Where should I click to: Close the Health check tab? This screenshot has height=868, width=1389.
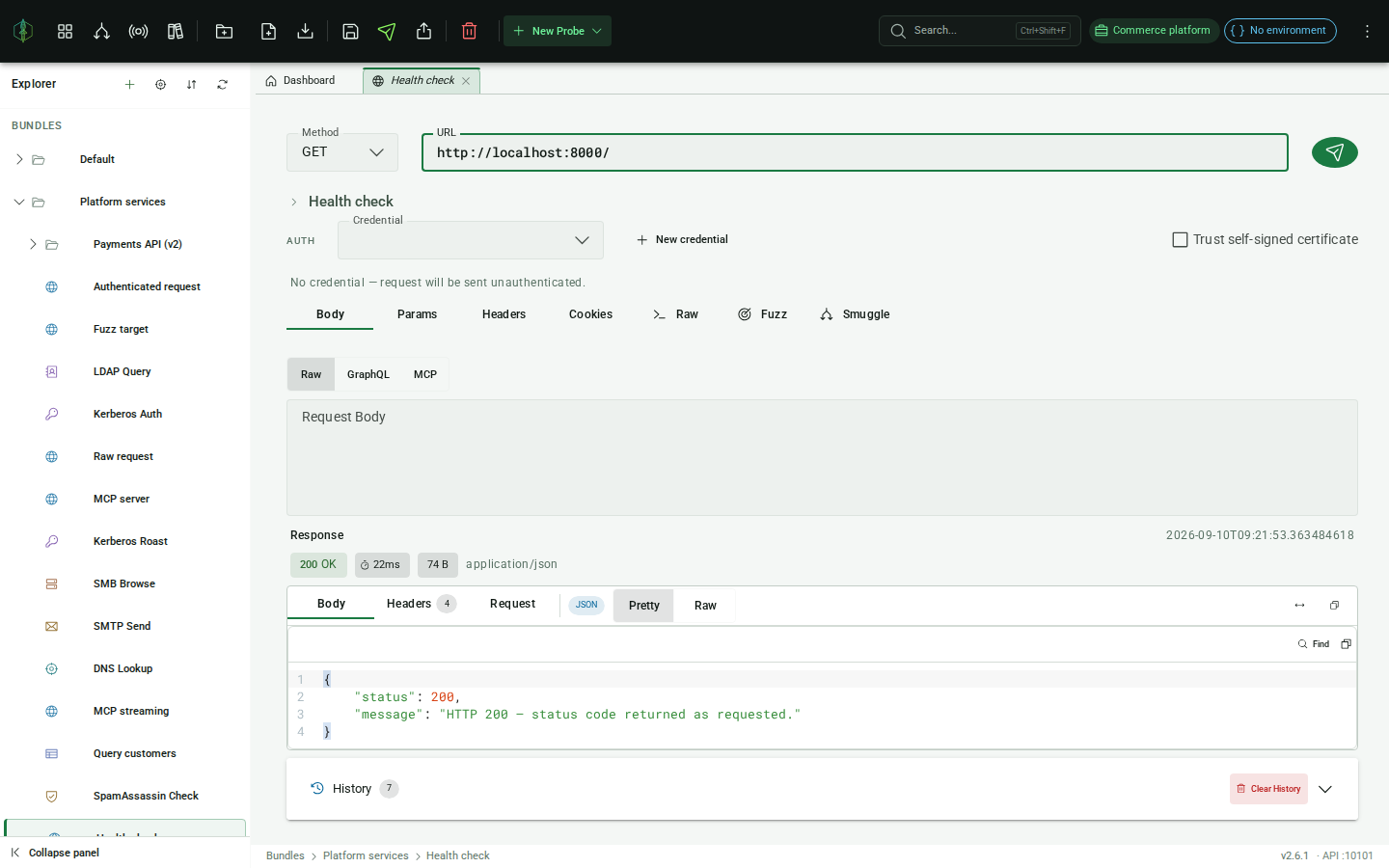(x=466, y=81)
